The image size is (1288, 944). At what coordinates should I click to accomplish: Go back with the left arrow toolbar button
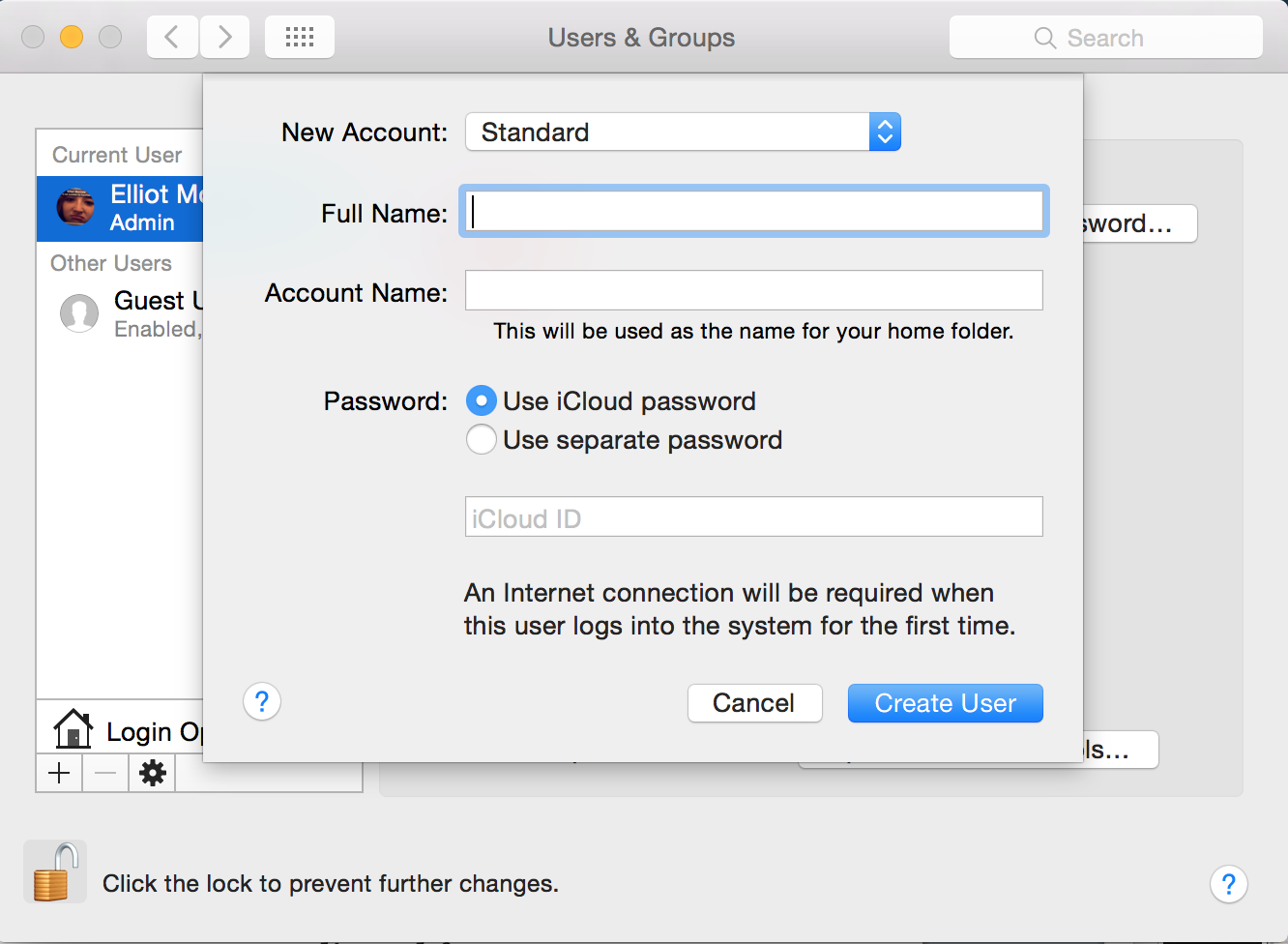(173, 38)
